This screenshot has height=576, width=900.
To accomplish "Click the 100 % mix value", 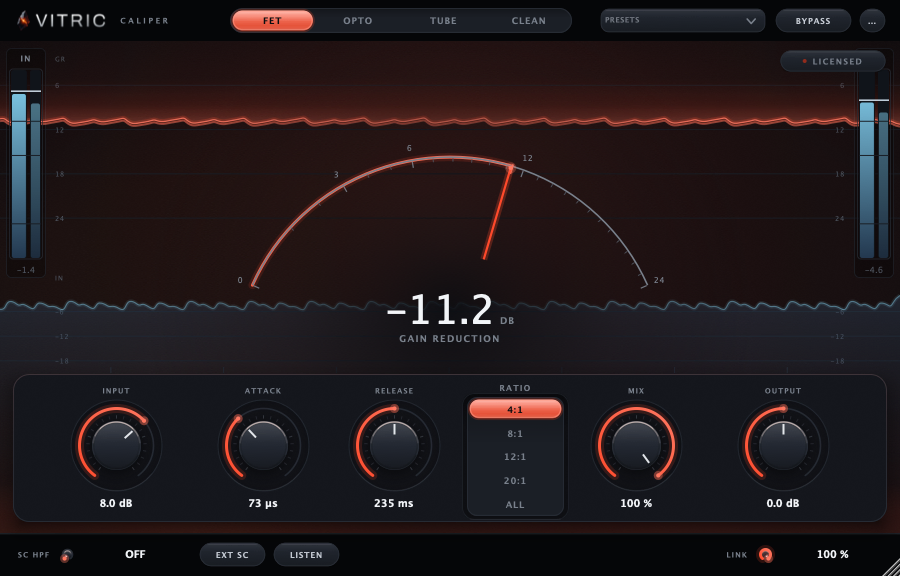I will (x=636, y=503).
